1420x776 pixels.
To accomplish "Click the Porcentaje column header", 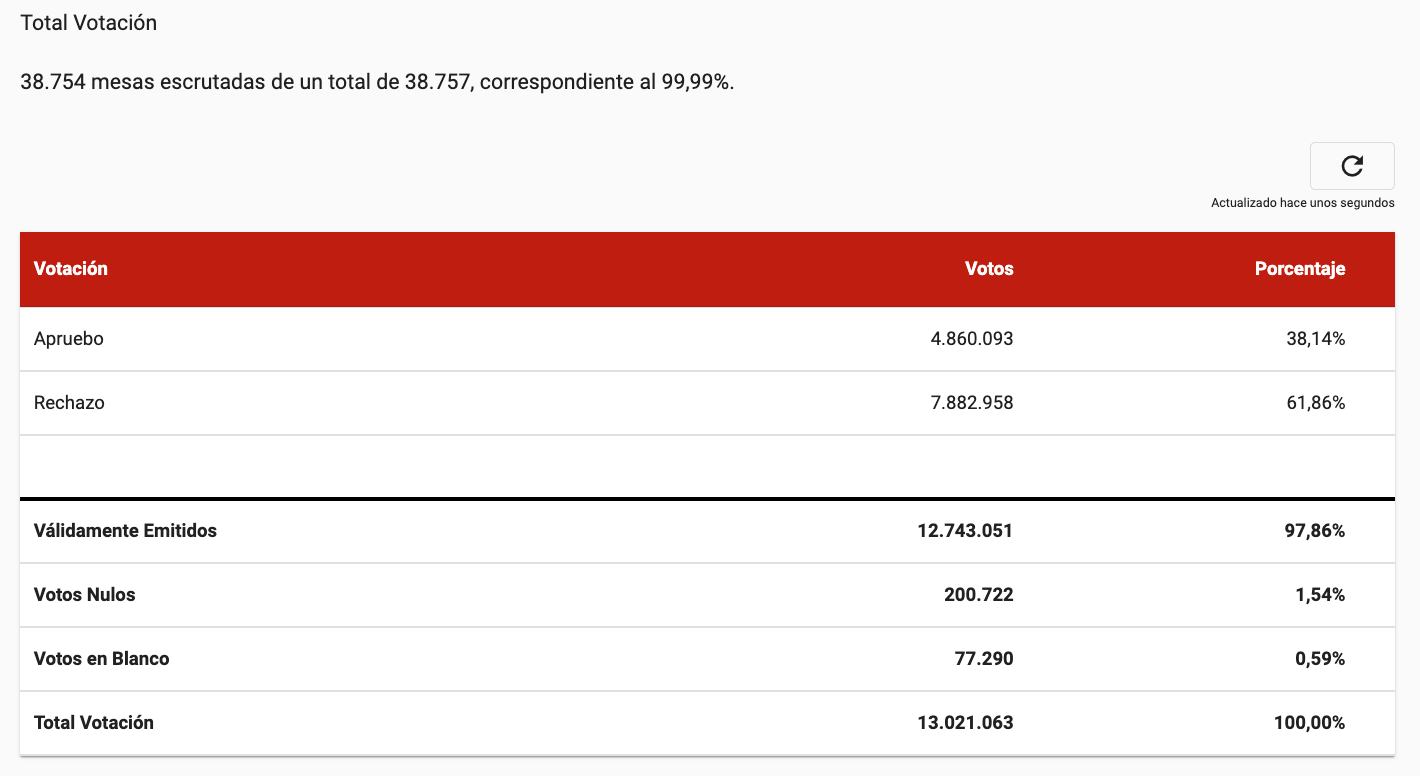I will pos(1299,269).
